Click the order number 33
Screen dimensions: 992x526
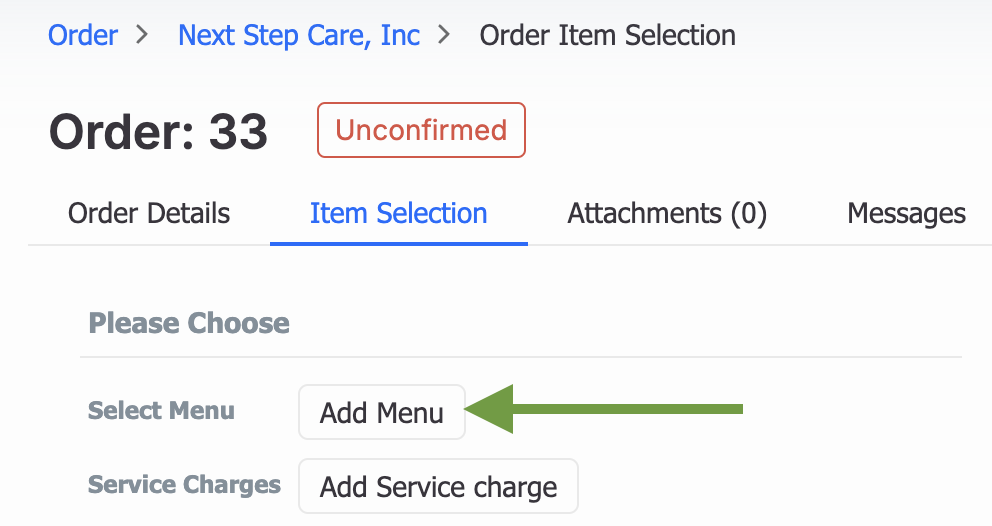(x=238, y=132)
